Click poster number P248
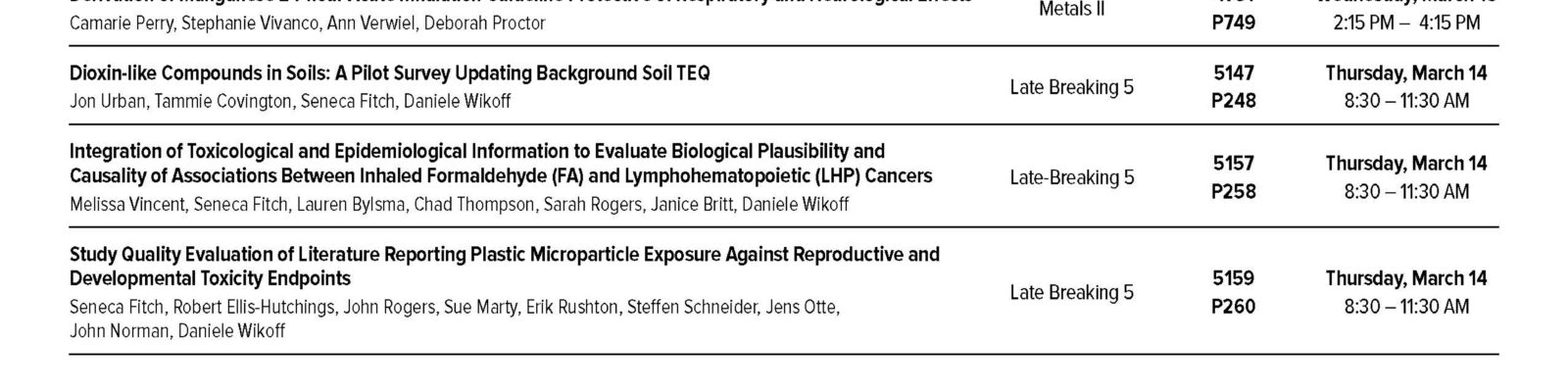The height and width of the screenshot is (392, 1568). [1233, 101]
